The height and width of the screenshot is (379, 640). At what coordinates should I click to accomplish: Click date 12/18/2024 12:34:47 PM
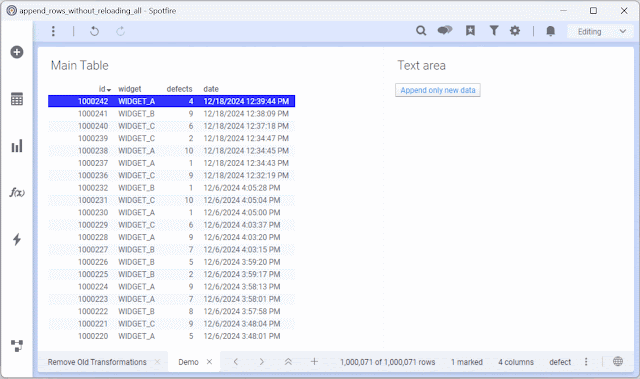(x=246, y=138)
